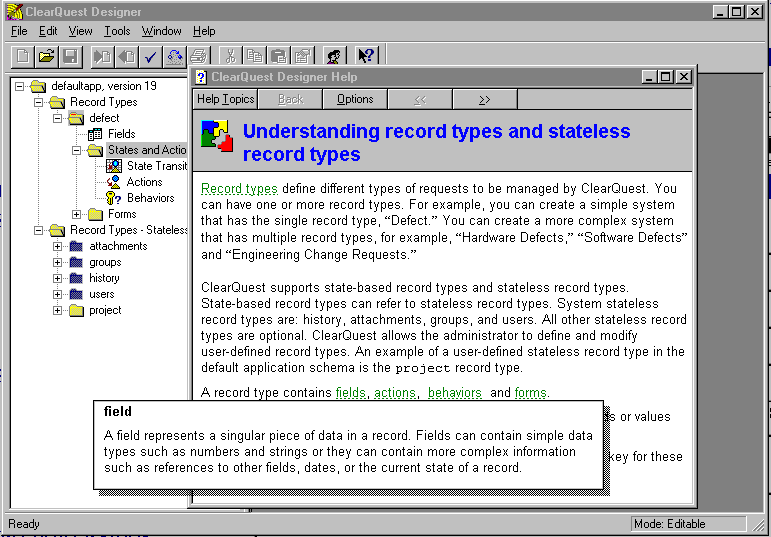Click the Print toolbar icon
The height and width of the screenshot is (537, 771).
click(x=198, y=57)
